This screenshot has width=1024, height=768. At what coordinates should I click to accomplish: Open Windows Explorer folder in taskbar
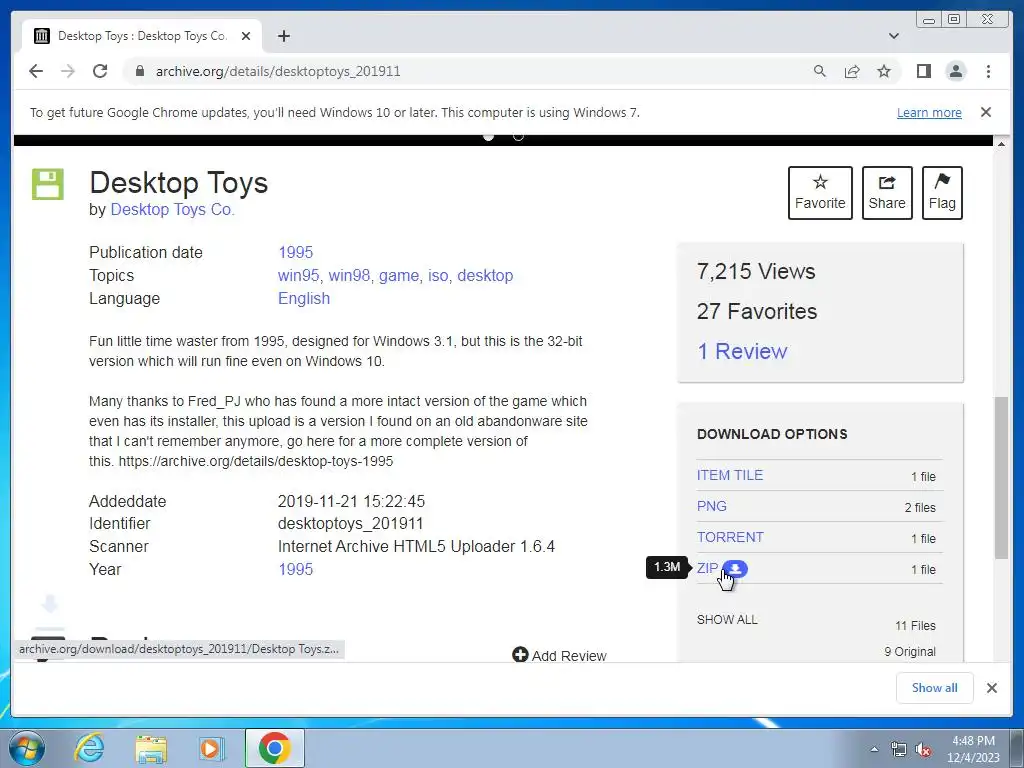151,748
